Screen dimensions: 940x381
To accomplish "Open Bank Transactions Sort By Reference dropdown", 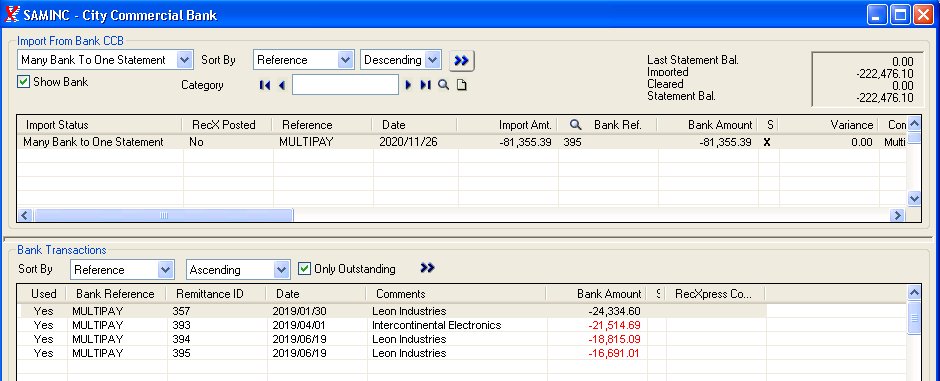I will point(165,270).
